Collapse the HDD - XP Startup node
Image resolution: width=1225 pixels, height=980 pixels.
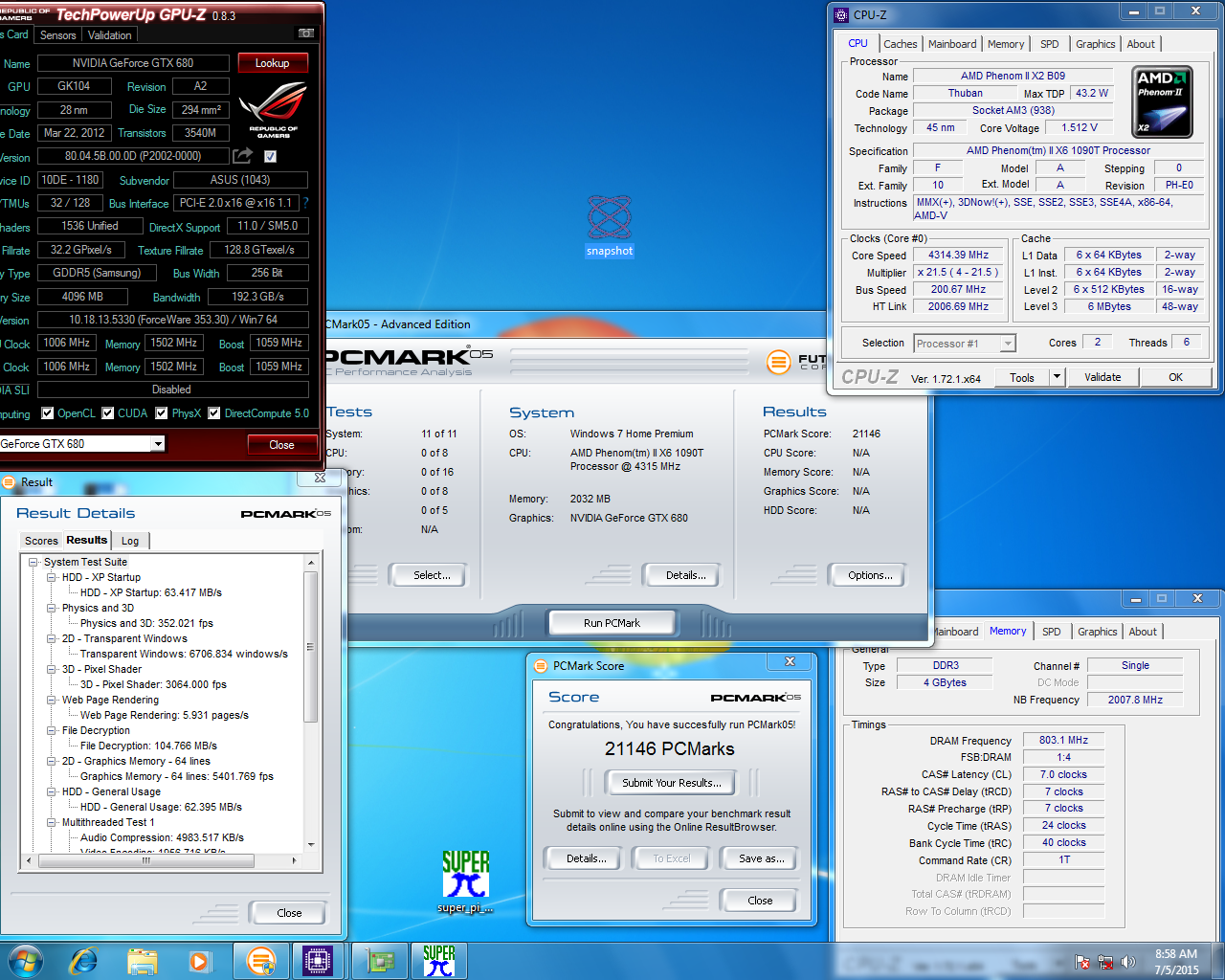click(x=52, y=578)
